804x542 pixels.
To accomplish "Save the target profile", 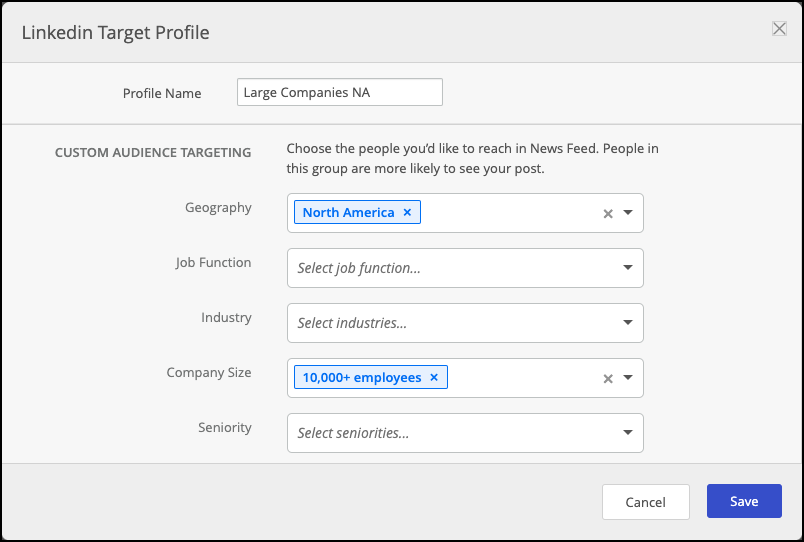I will pos(744,501).
